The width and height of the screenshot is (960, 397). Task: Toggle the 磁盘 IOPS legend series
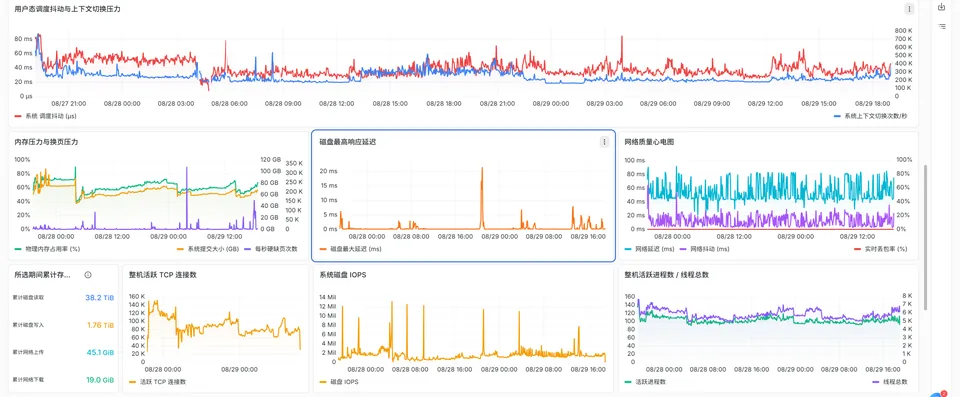[x=339, y=382]
